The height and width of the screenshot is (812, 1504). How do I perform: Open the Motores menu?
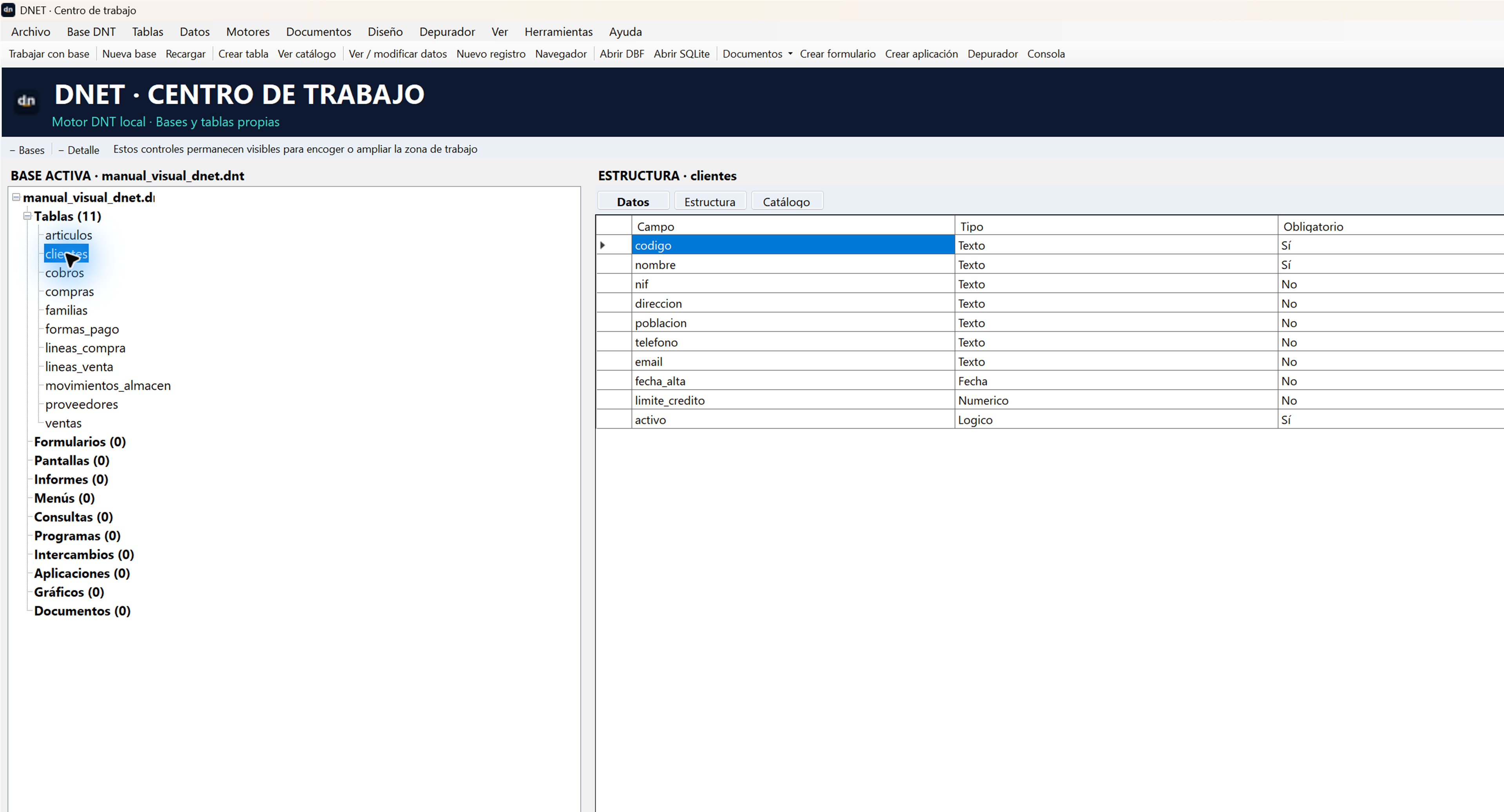pyautogui.click(x=248, y=32)
